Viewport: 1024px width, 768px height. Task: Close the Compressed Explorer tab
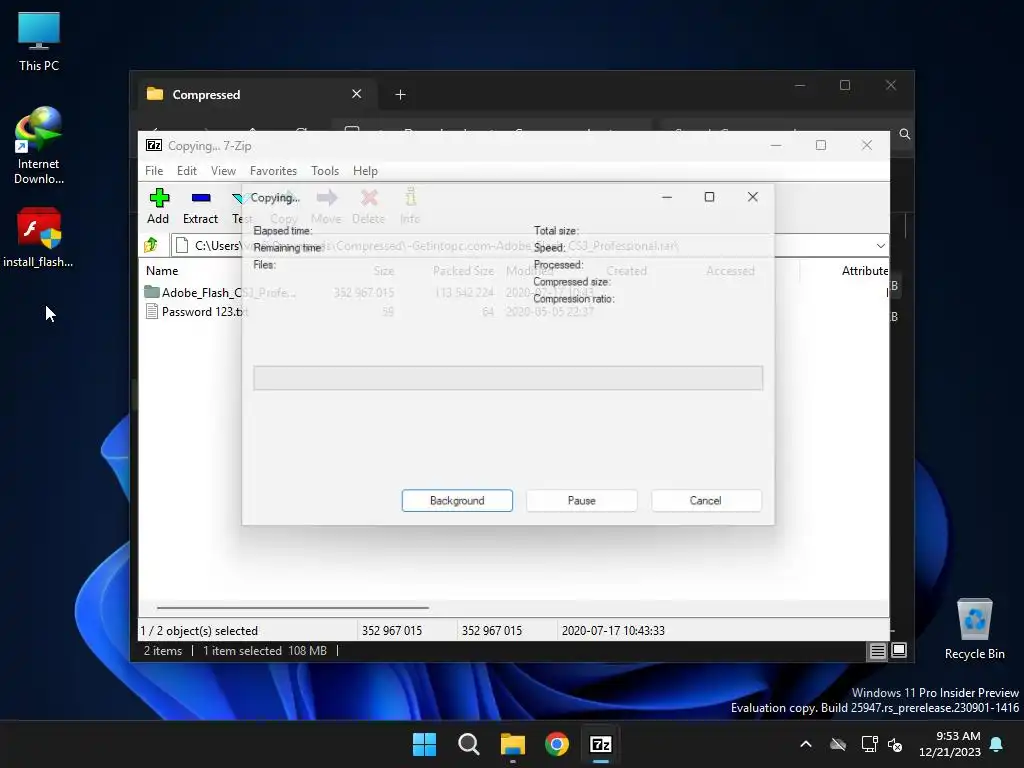pos(357,94)
